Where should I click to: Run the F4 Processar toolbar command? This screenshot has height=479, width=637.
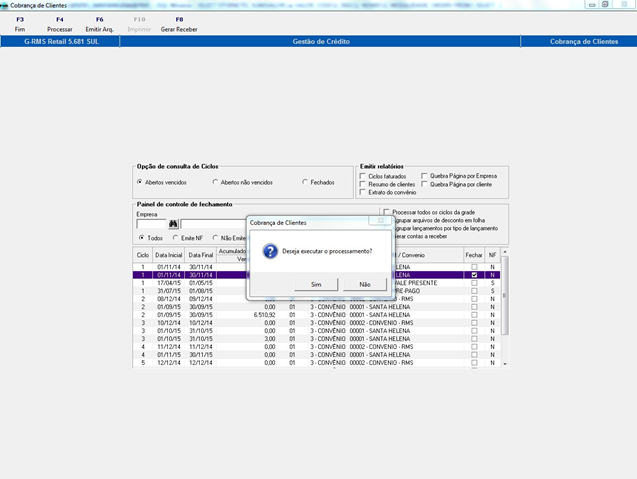coord(60,24)
